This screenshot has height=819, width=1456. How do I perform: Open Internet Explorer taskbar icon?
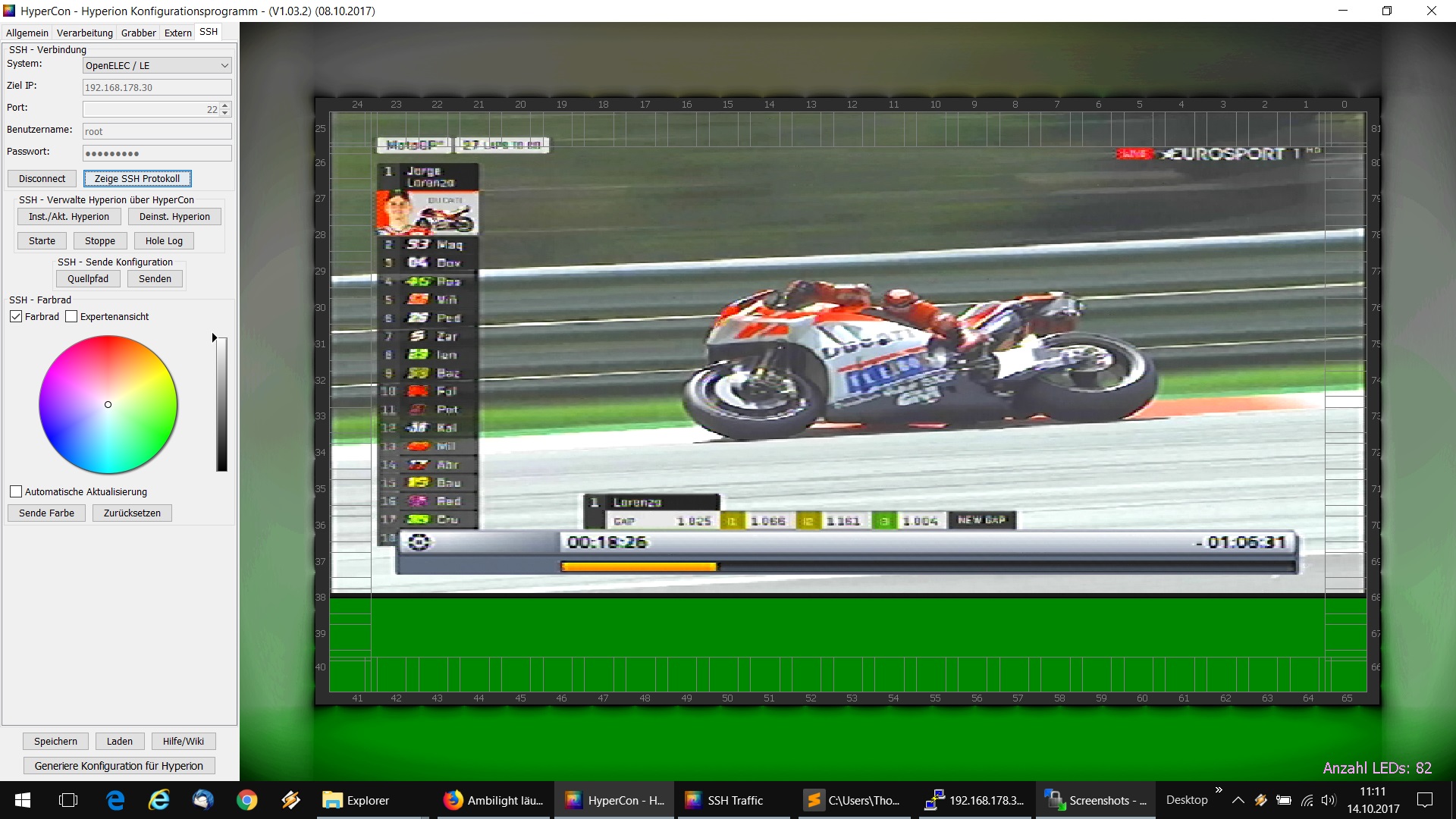pyautogui.click(x=159, y=800)
